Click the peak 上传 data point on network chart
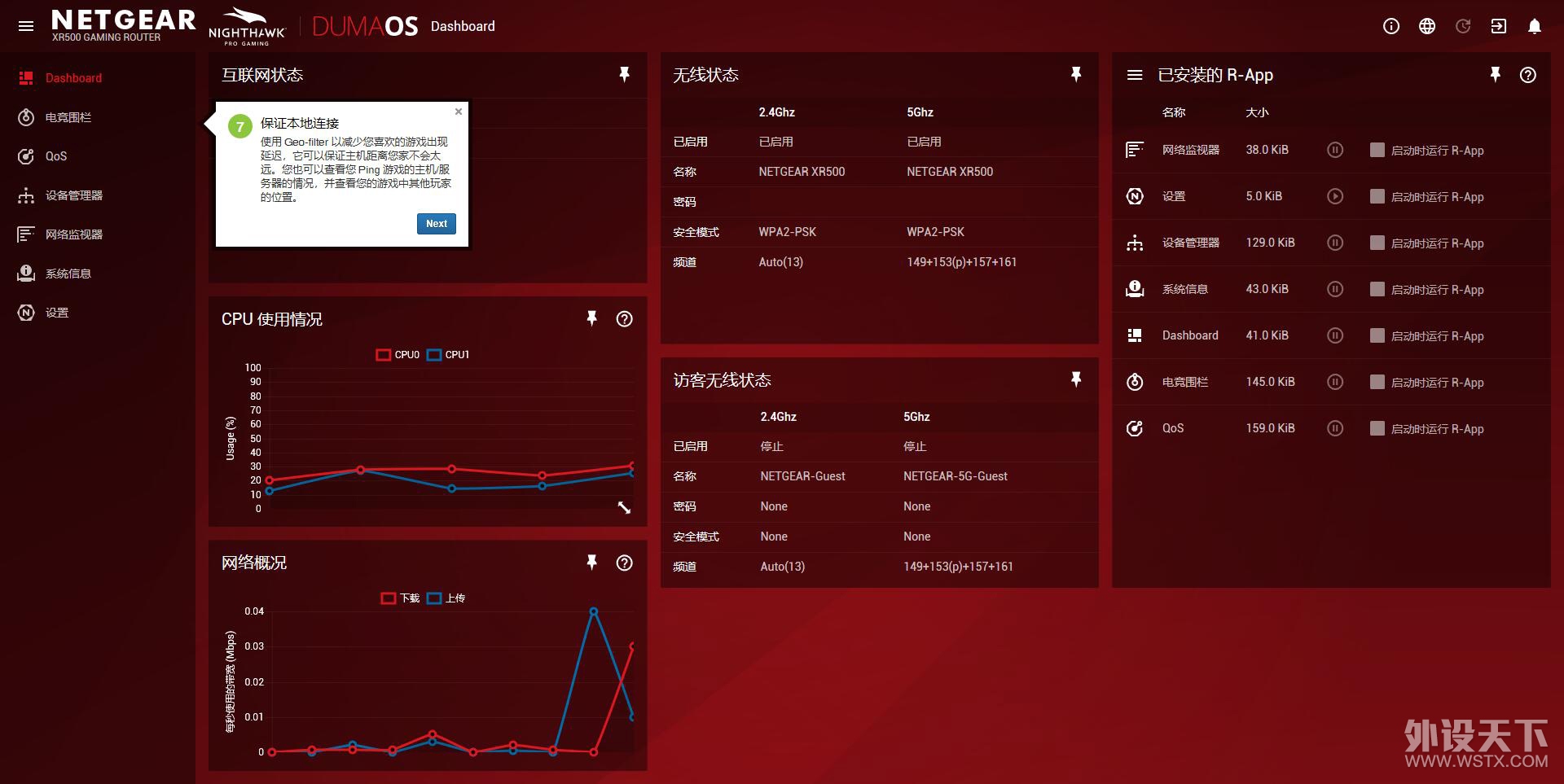1564x784 pixels. point(594,611)
